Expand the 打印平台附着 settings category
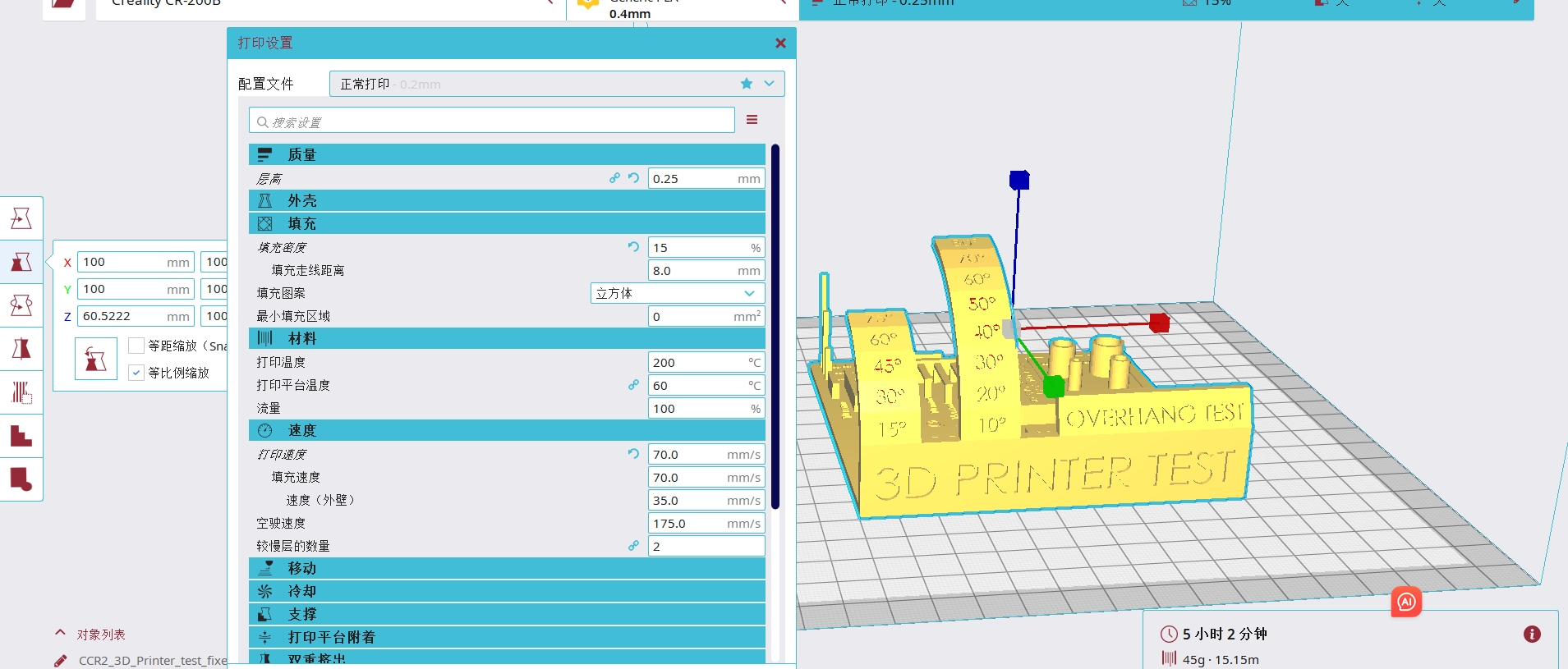This screenshot has width=1568, height=669. click(x=507, y=637)
